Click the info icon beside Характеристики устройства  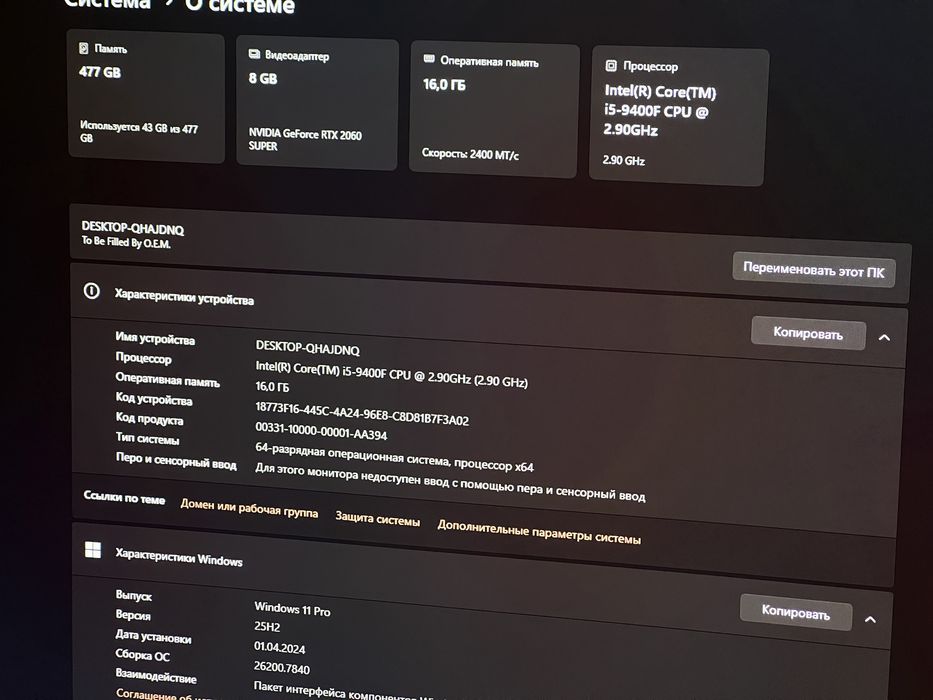pyautogui.click(x=92, y=291)
